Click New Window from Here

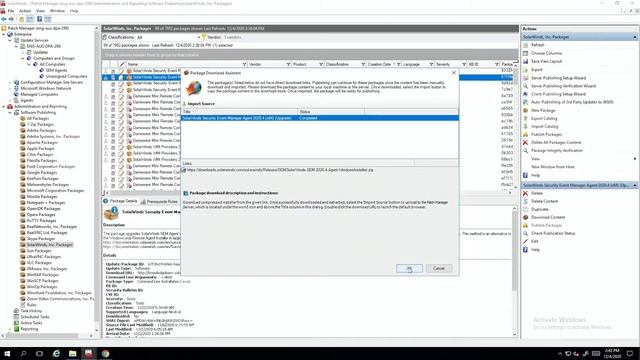click(x=553, y=167)
